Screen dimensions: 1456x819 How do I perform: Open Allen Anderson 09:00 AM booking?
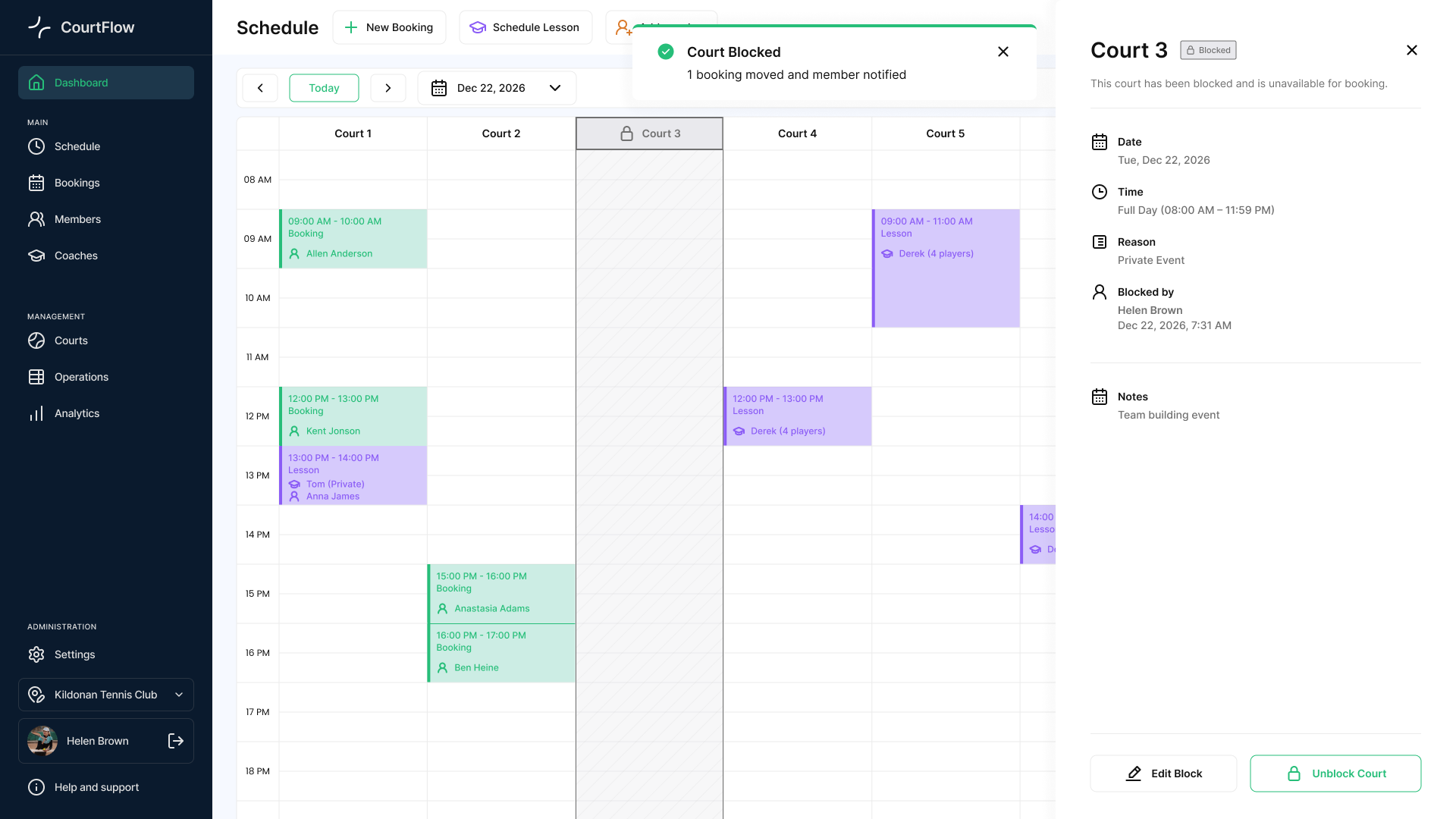click(353, 239)
